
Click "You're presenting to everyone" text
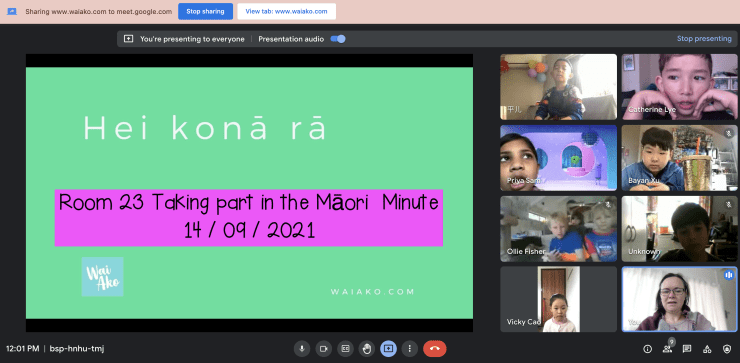(192, 39)
